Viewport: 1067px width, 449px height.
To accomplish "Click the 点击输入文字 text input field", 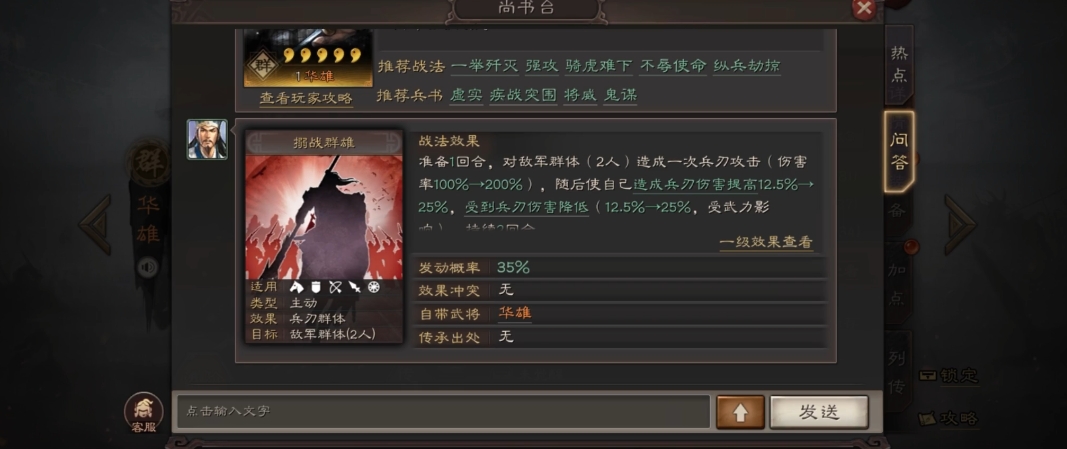I will [x=444, y=412].
